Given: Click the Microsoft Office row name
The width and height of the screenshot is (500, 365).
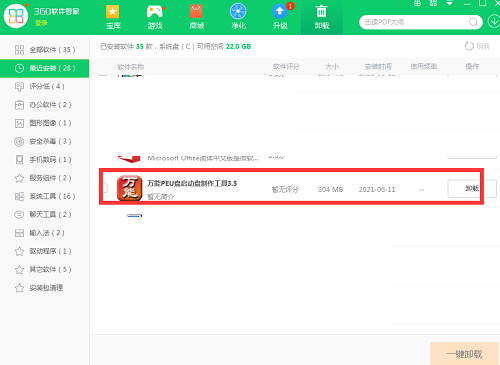Looking at the screenshot, I should click(x=203, y=158).
